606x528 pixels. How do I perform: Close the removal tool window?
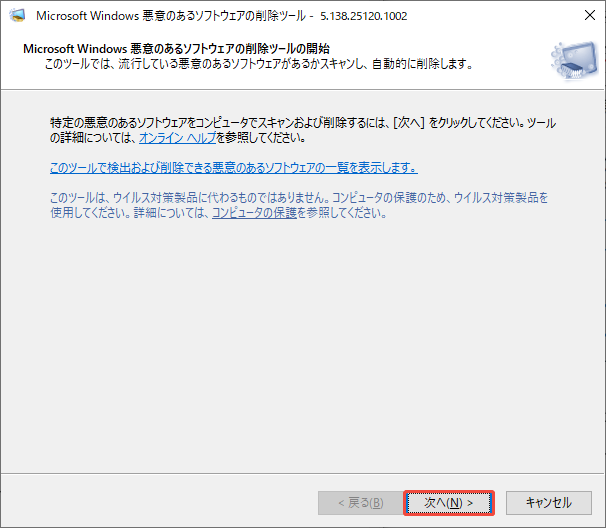click(590, 15)
